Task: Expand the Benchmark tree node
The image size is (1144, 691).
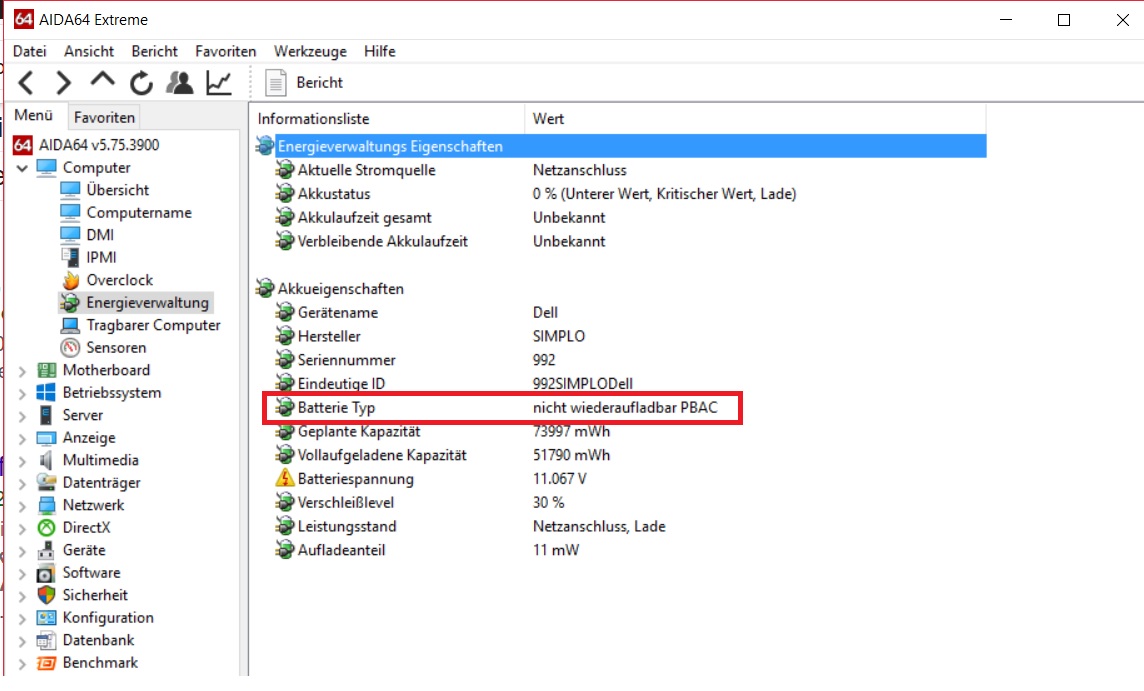Action: (x=23, y=664)
